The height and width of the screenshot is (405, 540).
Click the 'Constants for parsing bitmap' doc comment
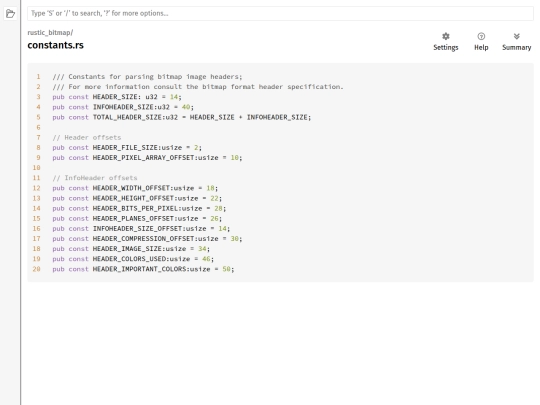pyautogui.click(x=147, y=76)
